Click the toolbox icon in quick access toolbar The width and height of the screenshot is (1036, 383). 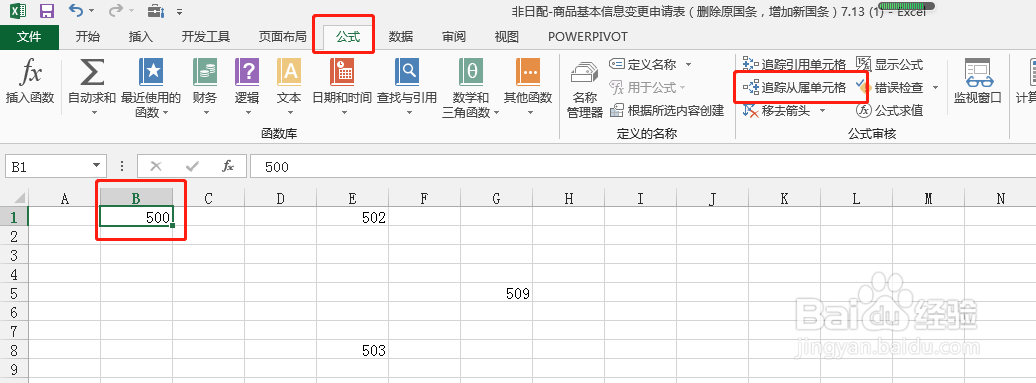(156, 11)
